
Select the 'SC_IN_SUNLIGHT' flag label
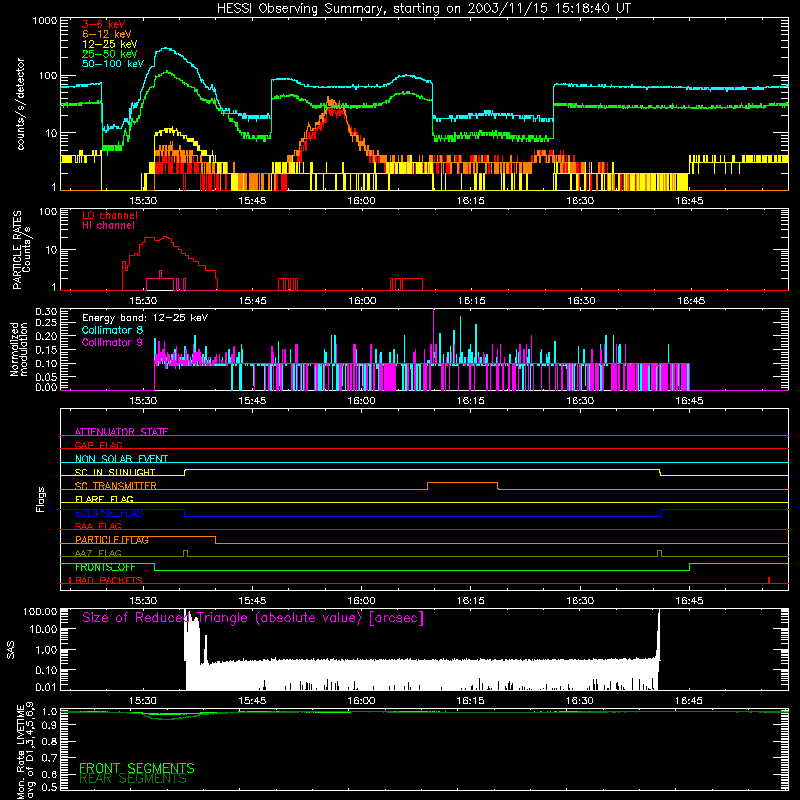pos(115,472)
